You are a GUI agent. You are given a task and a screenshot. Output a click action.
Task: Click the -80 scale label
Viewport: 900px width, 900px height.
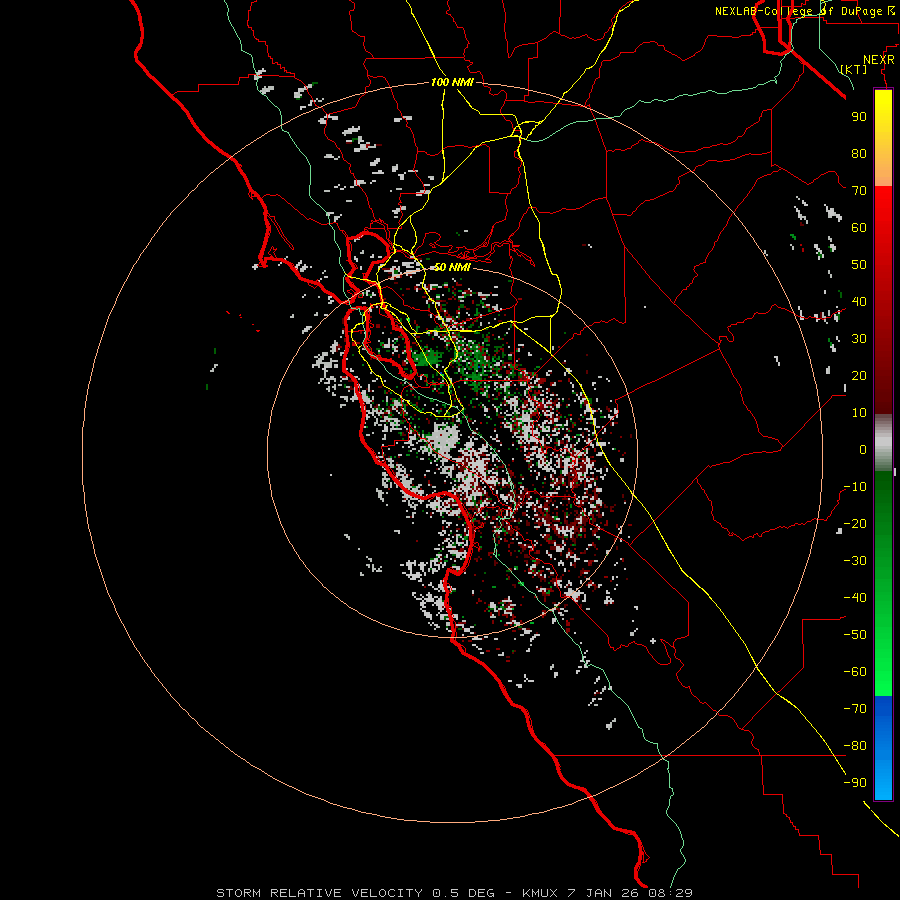coord(855,746)
